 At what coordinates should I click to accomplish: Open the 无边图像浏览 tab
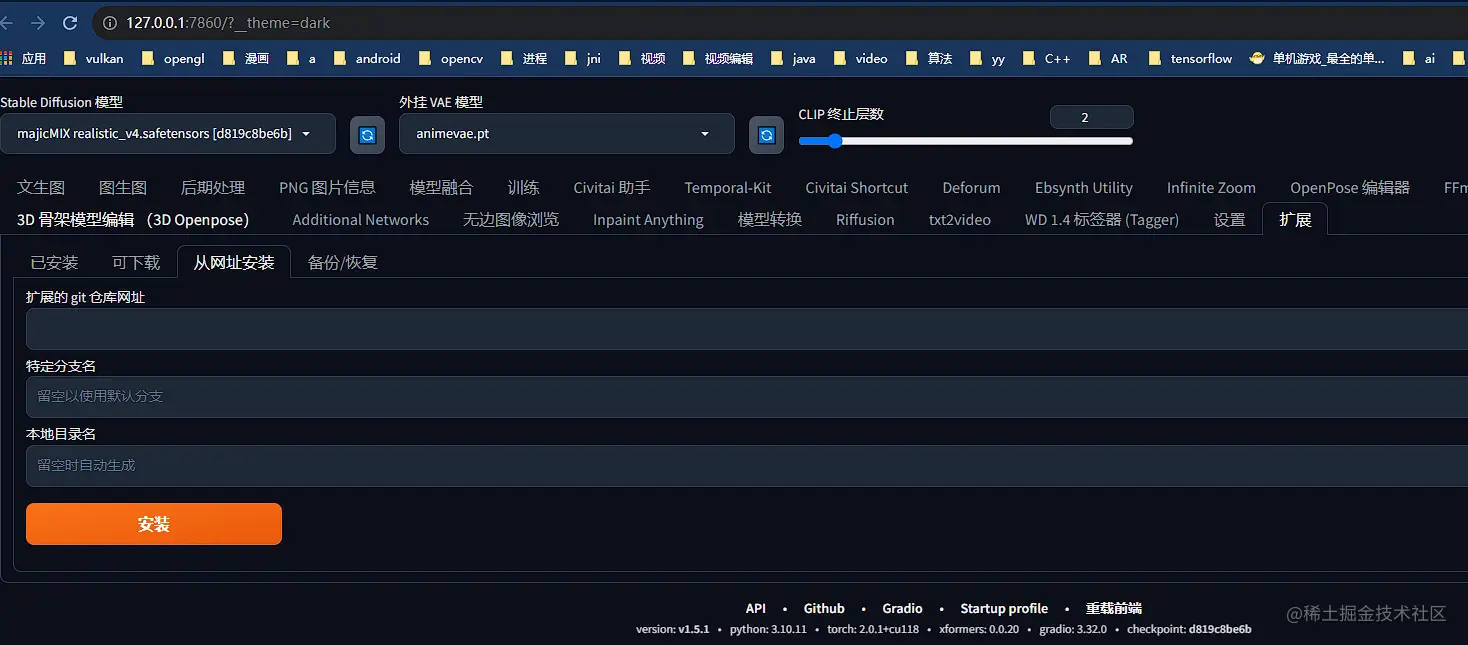point(511,220)
